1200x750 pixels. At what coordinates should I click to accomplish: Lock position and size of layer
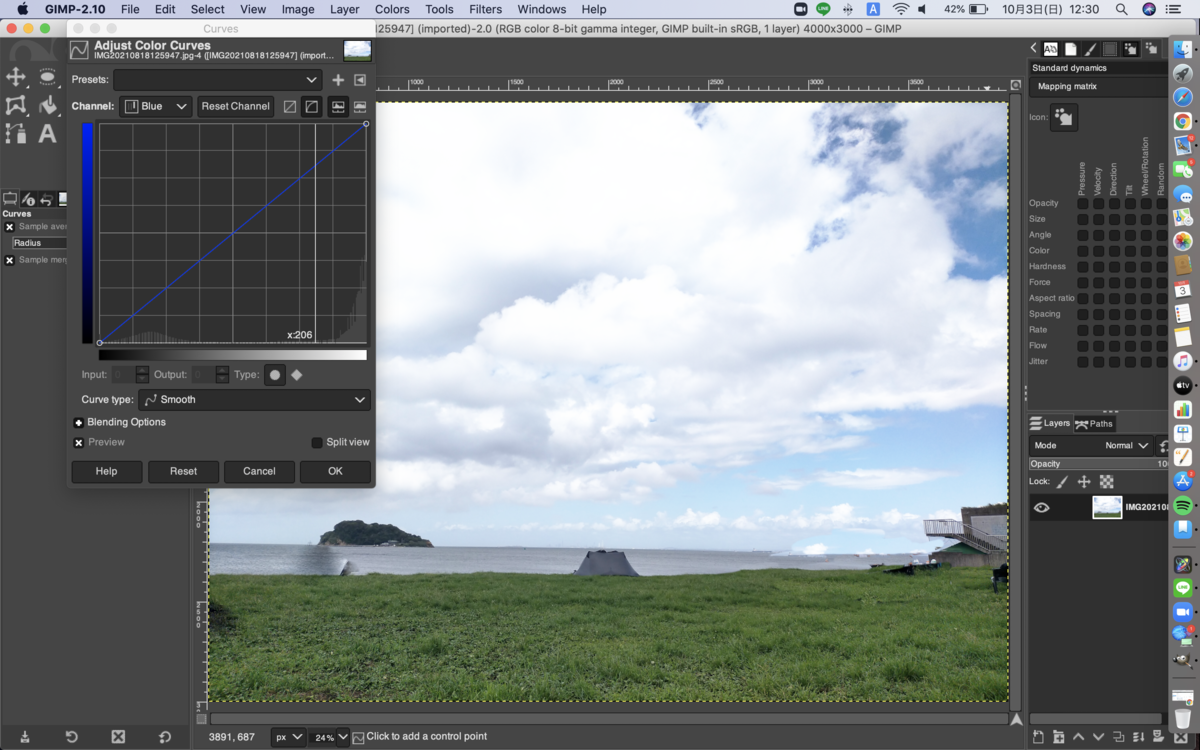1084,481
